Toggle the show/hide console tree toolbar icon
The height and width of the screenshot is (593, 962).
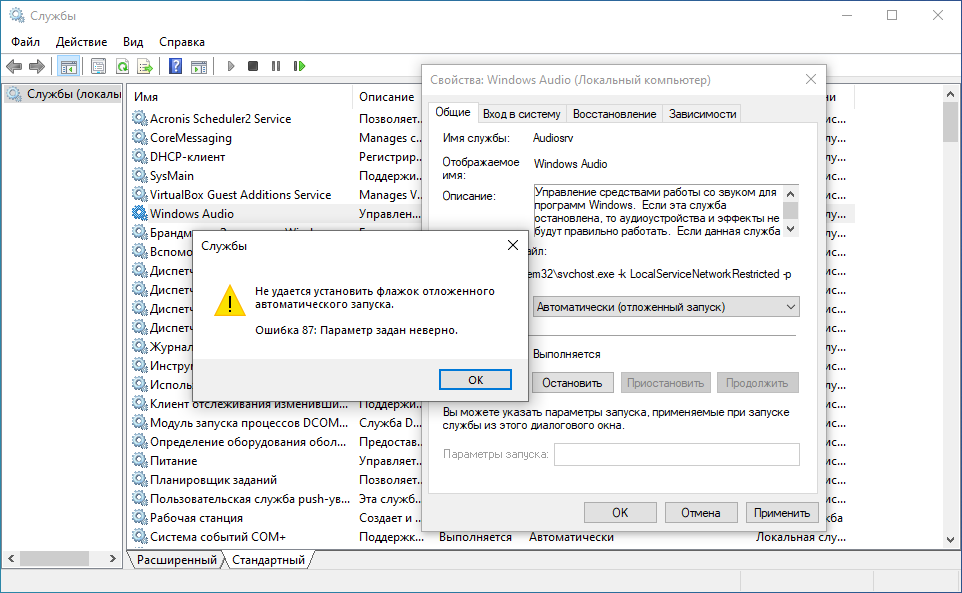pyautogui.click(x=68, y=66)
